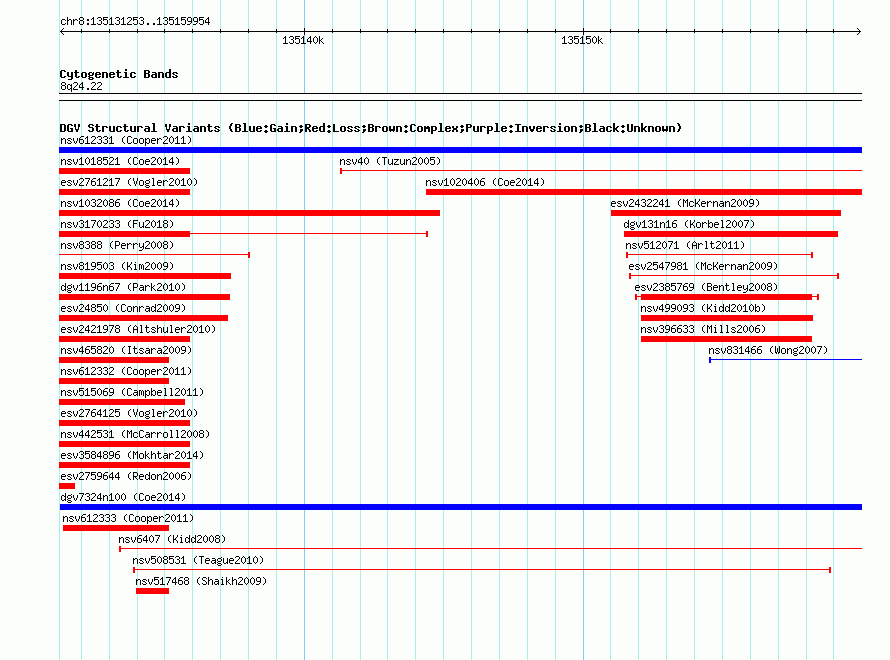Image resolution: width=890 pixels, height=660 pixels.
Task: Click the Cytogenetic Bands track title
Action: click(119, 74)
